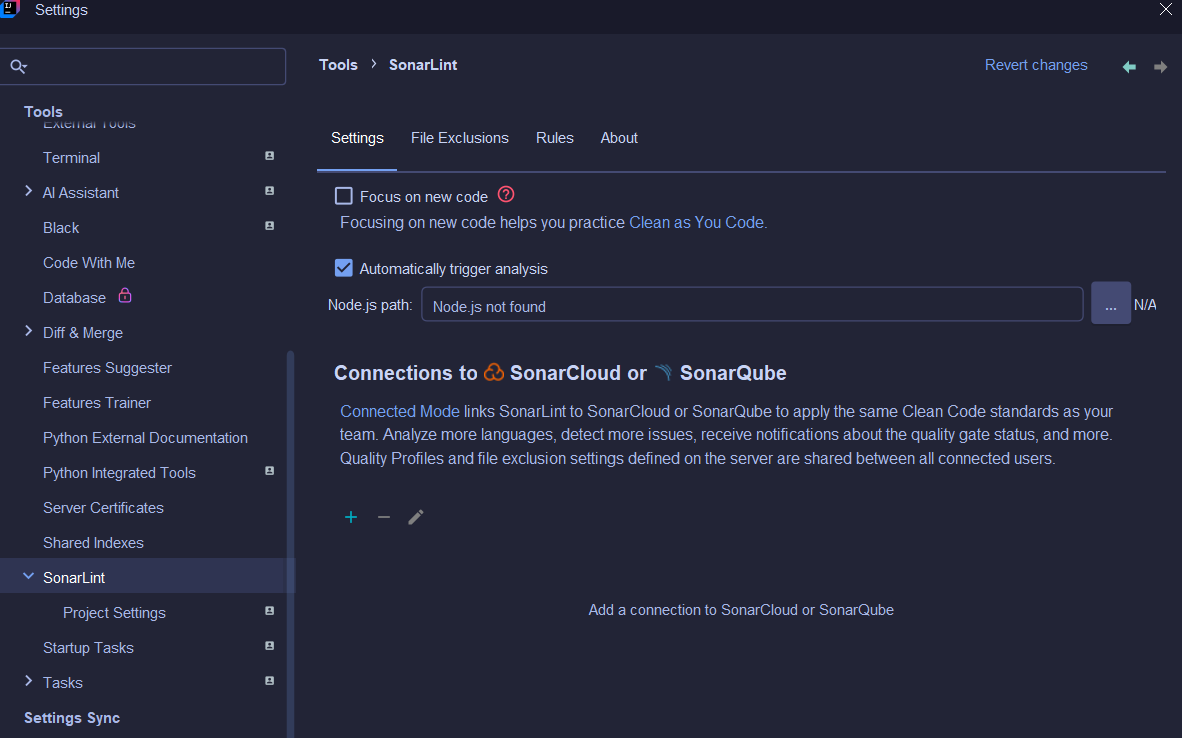Switch to the Settings tab
This screenshot has width=1182, height=738.
tap(357, 138)
